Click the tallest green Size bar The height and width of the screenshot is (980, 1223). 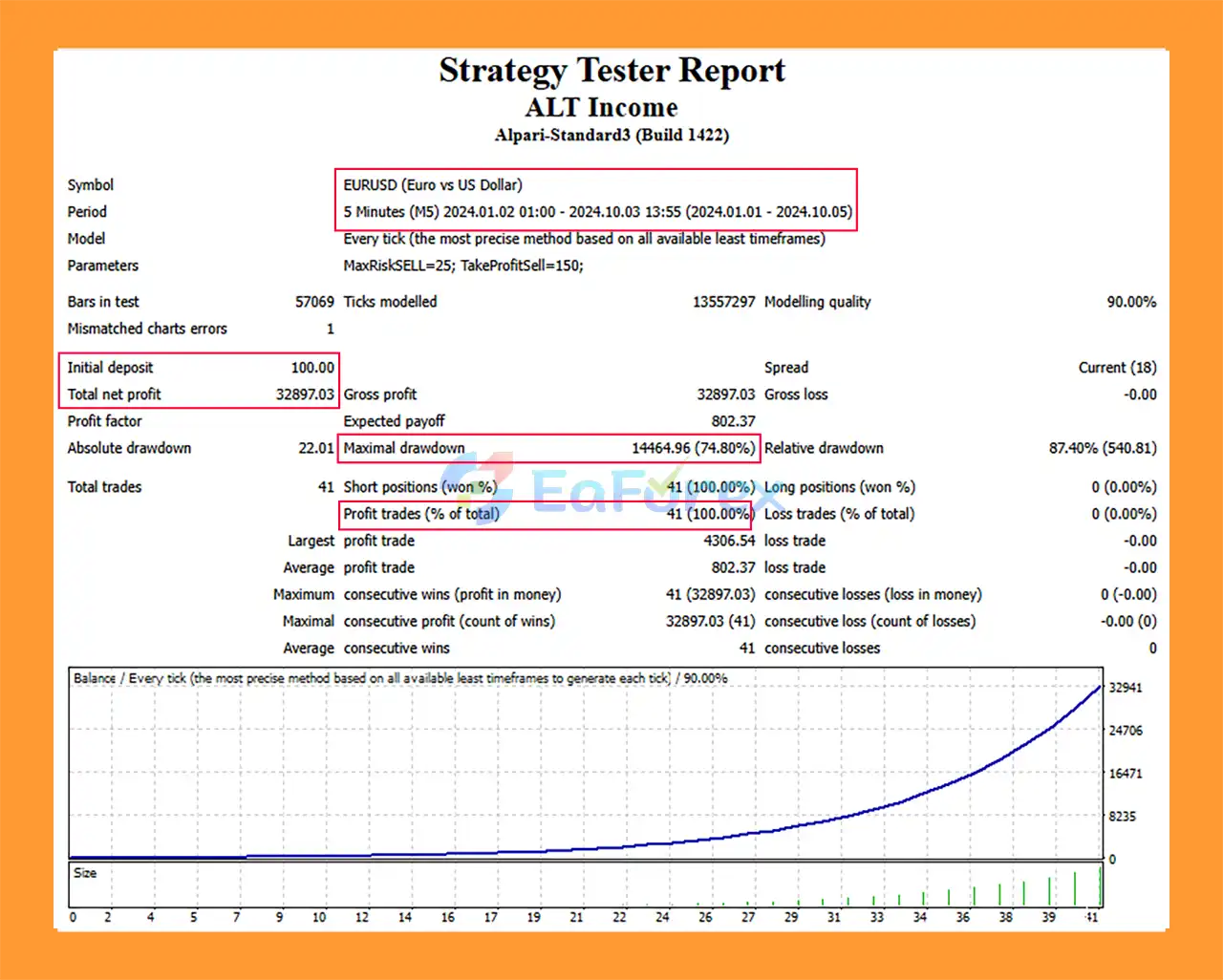pos(1100,884)
